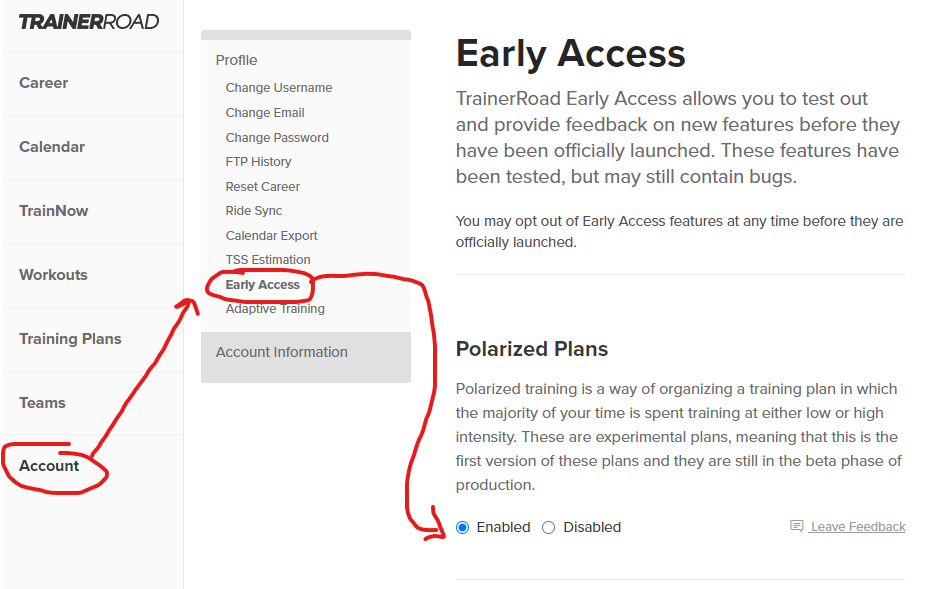Image resolution: width=934 pixels, height=589 pixels.
Task: Open the Career page
Action: click(x=44, y=83)
